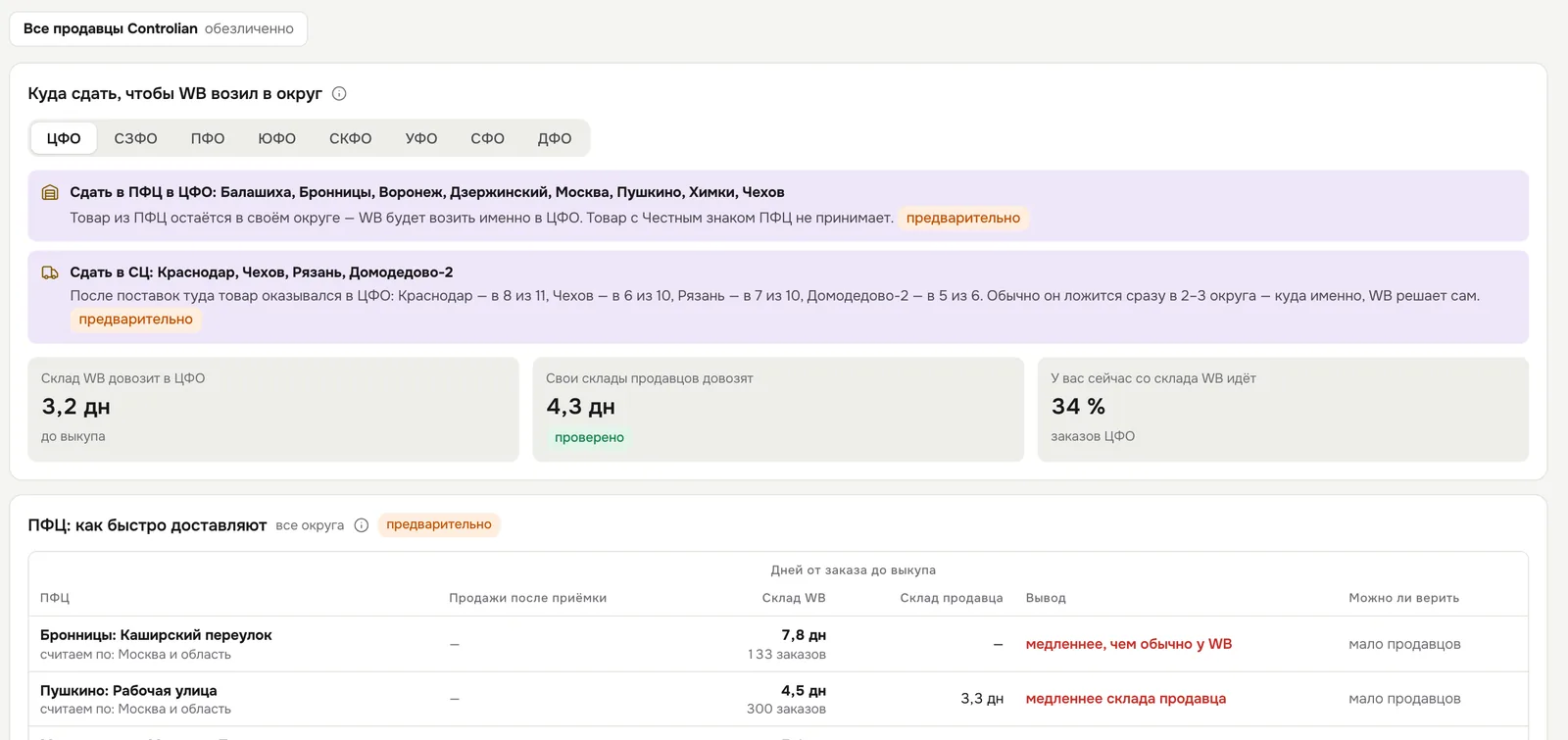The image size is (1568, 740).
Task: Click 'мало продавцов' in the Пушкино row
Action: 1404,699
